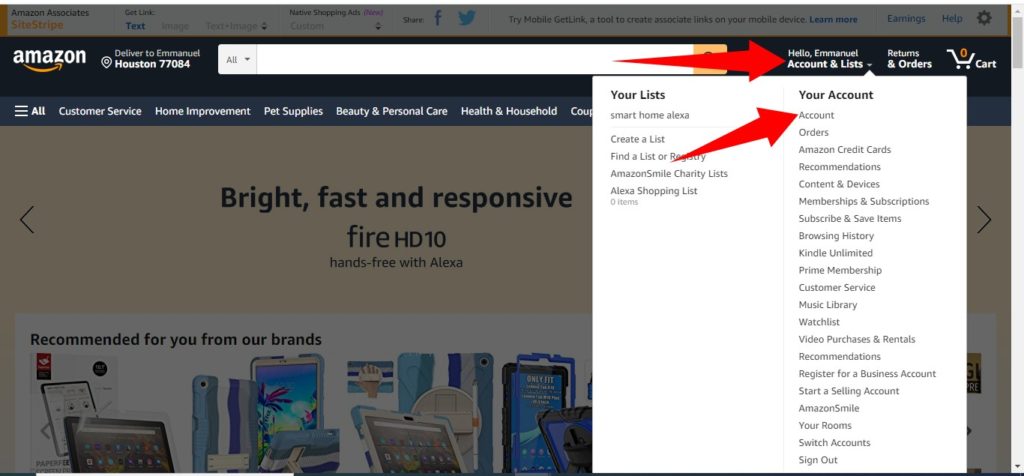Open Earnings in SiteStripe

906,18
